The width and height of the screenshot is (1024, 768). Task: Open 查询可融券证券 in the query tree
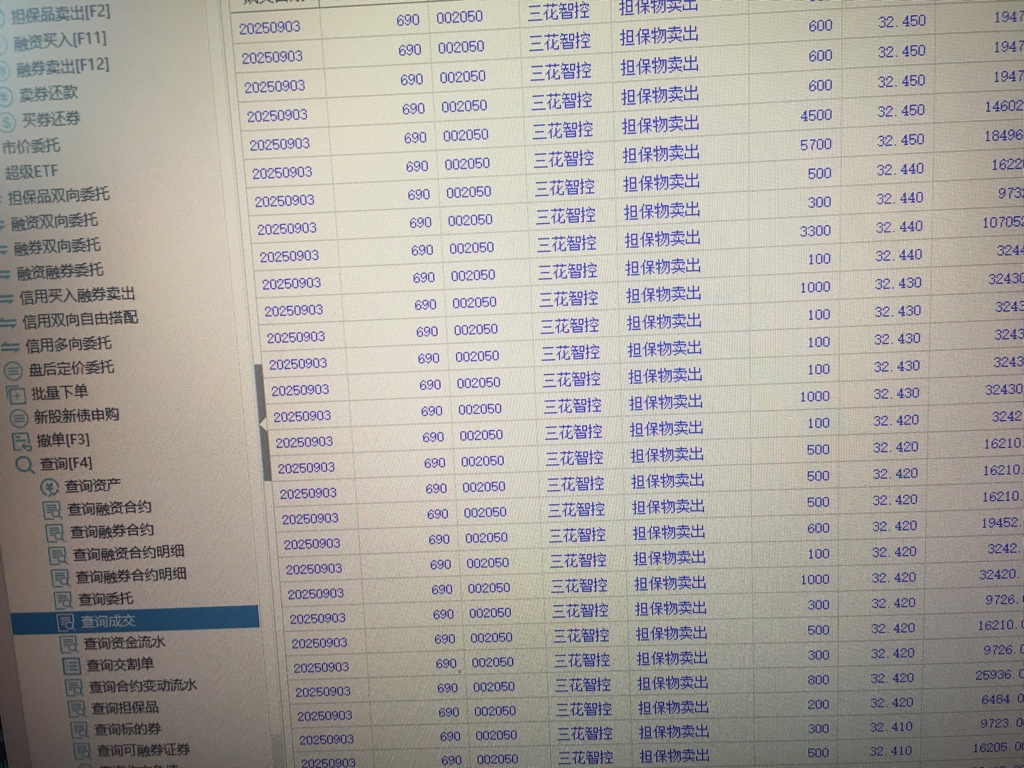(x=144, y=750)
